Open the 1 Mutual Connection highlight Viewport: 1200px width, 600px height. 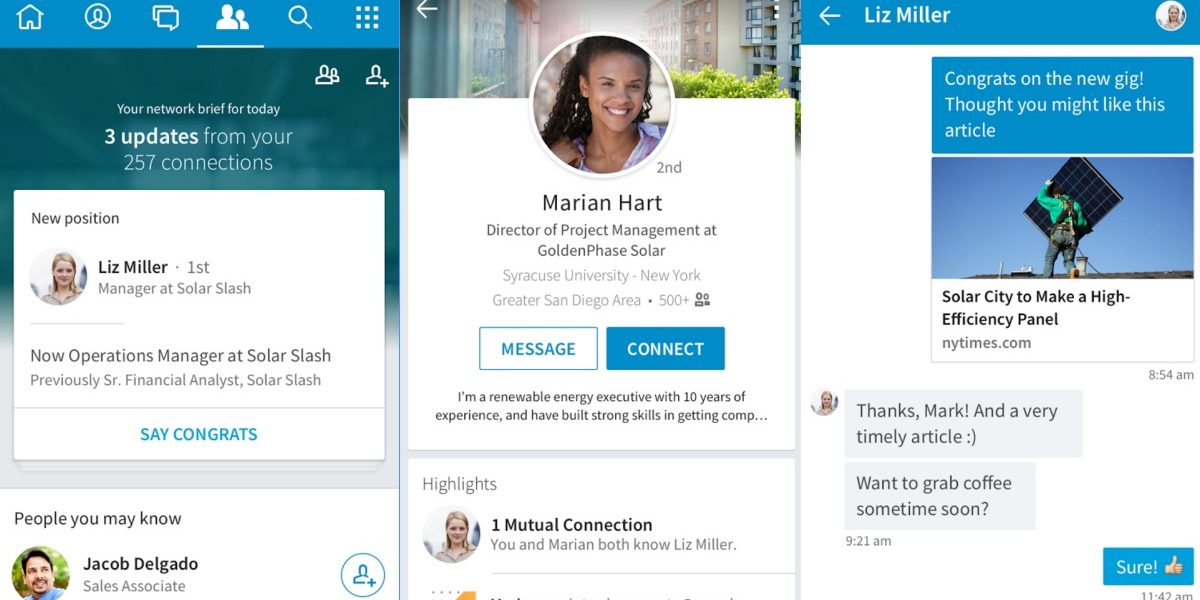(x=602, y=534)
